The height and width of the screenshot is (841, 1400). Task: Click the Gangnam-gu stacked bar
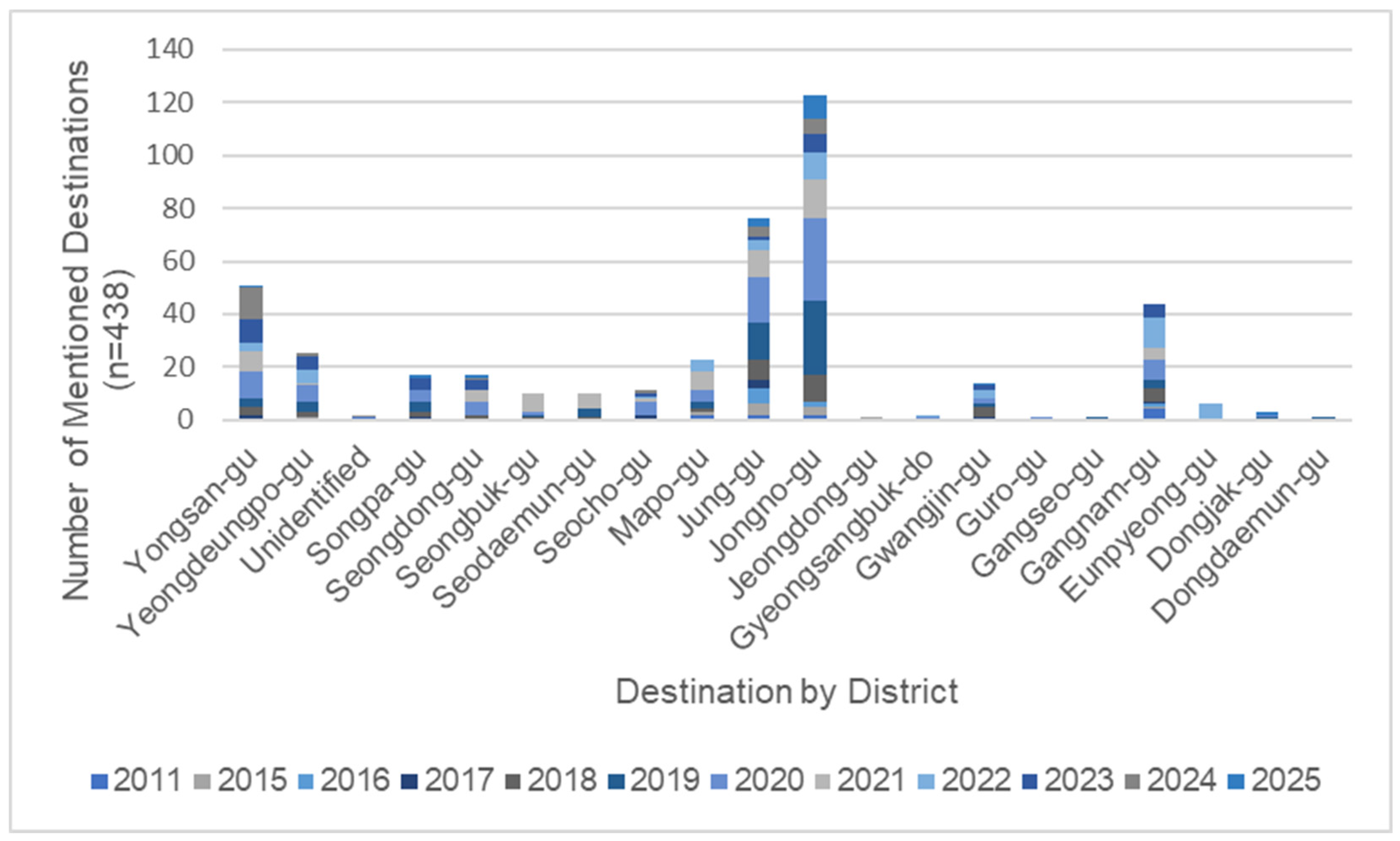click(x=1154, y=362)
